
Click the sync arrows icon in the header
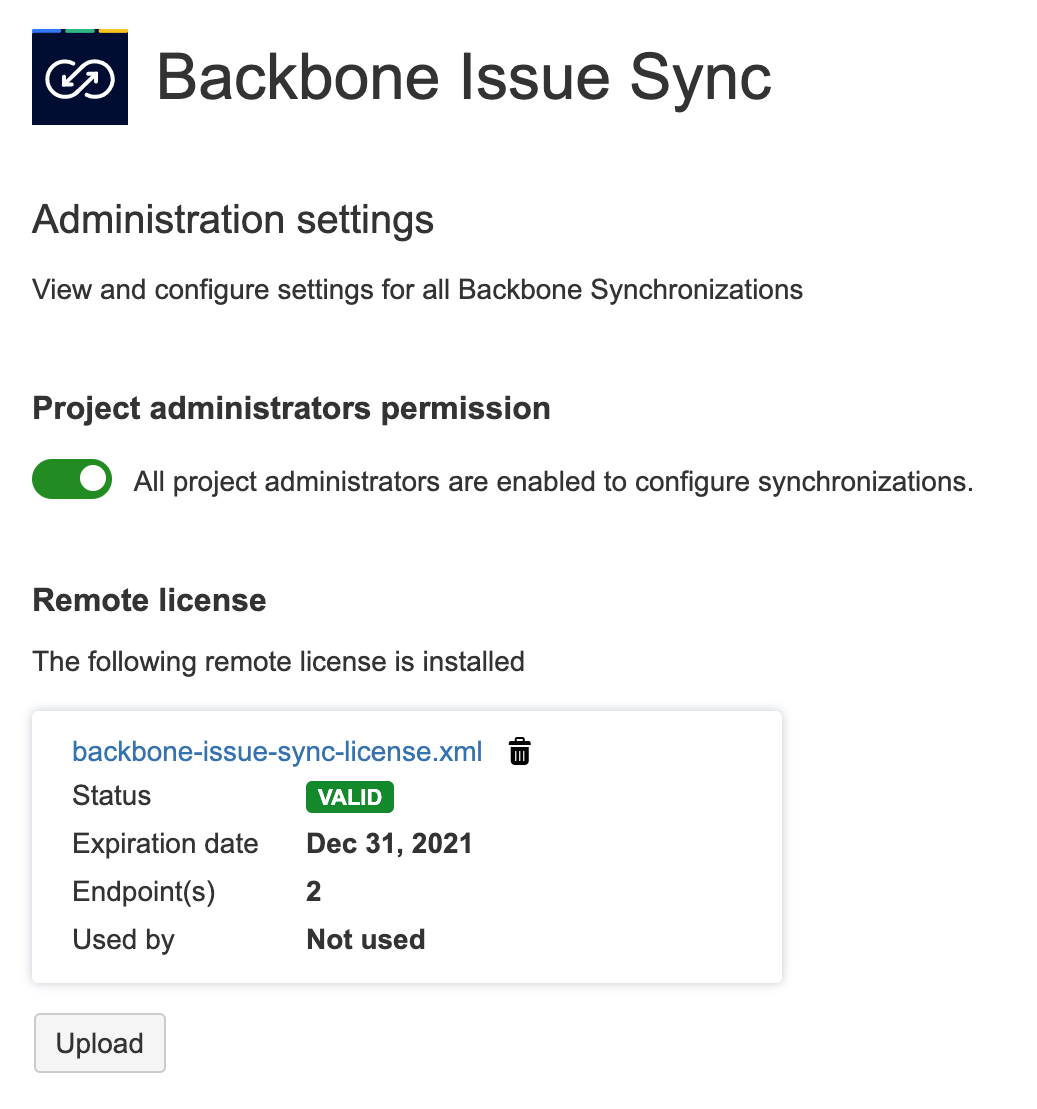[x=80, y=78]
